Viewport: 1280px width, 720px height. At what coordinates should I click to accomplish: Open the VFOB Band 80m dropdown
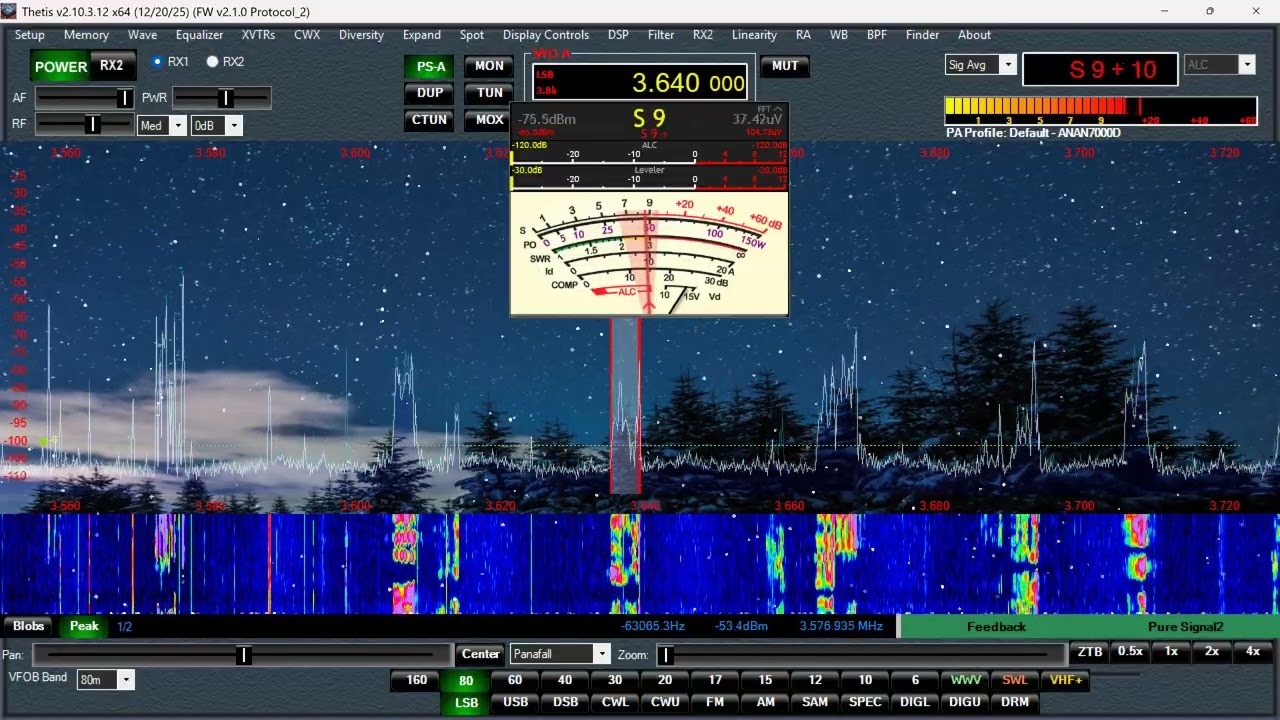click(x=105, y=680)
